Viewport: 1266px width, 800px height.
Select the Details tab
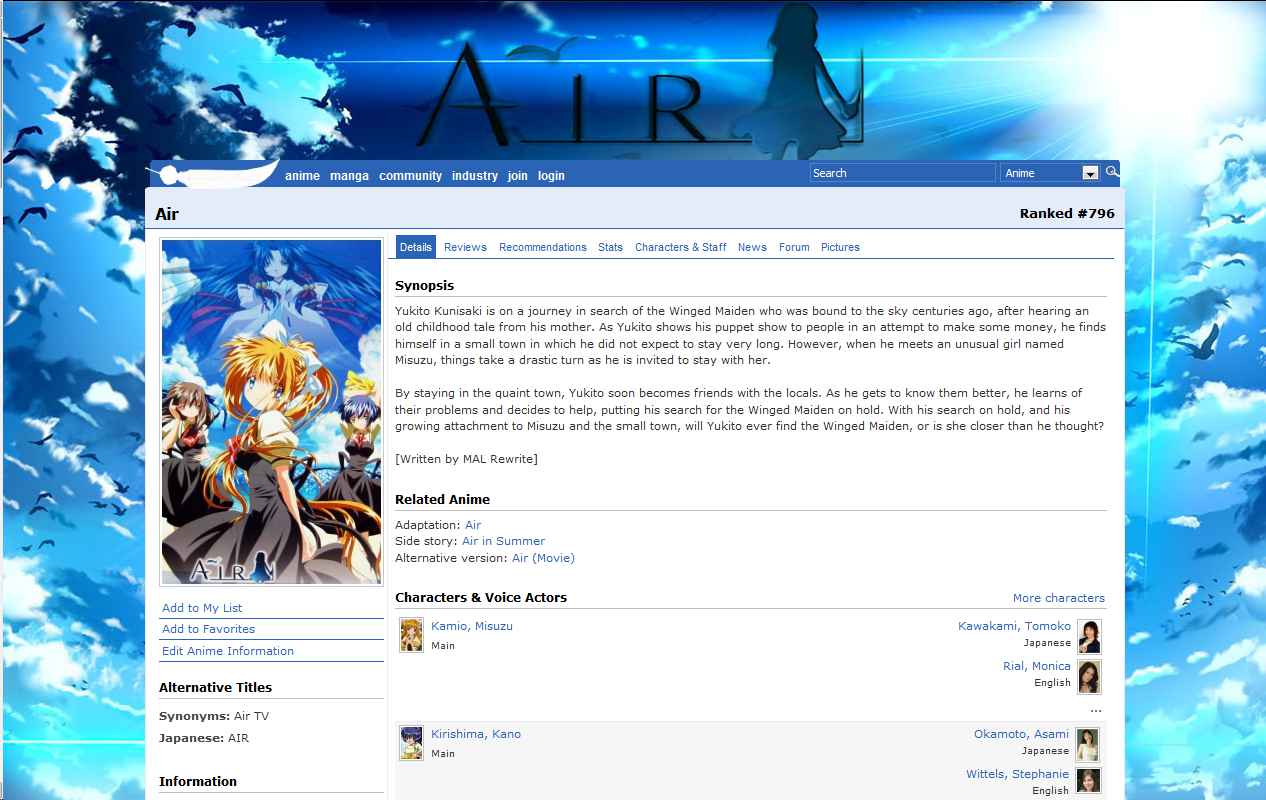[x=415, y=247]
